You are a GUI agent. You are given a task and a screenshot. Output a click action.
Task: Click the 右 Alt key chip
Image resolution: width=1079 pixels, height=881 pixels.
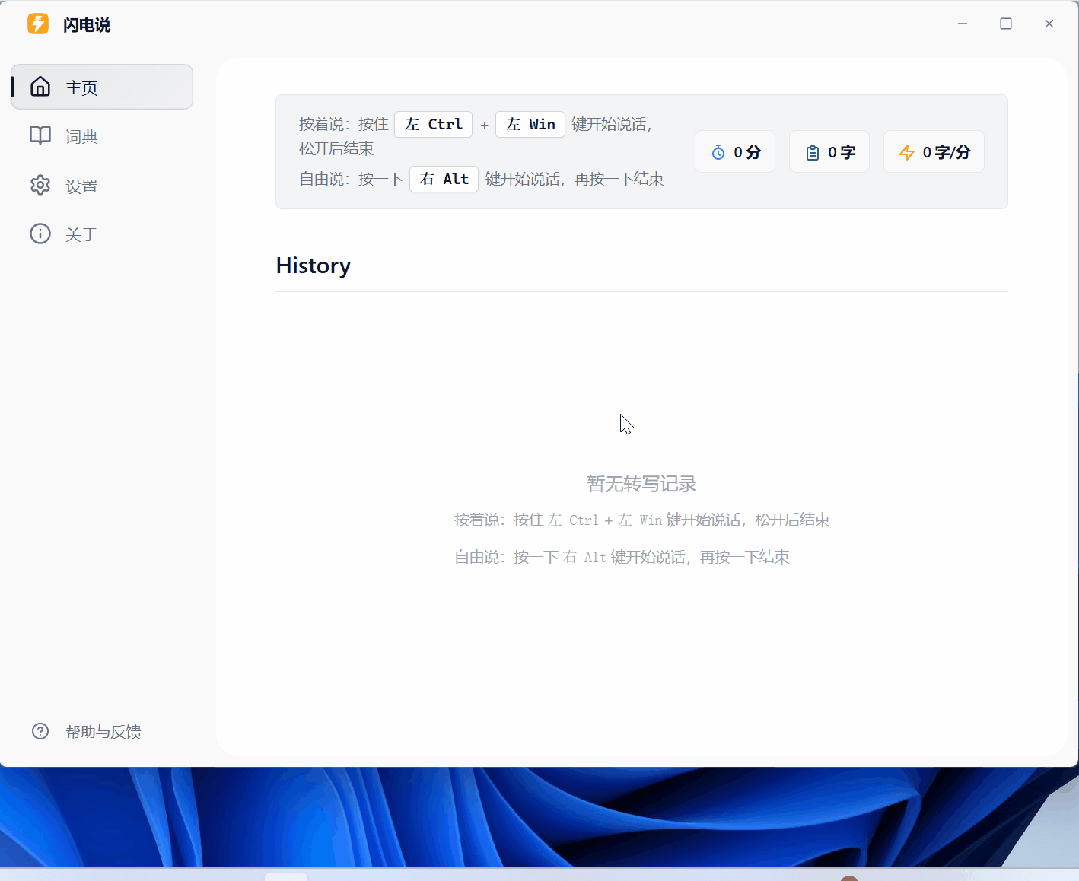point(443,179)
